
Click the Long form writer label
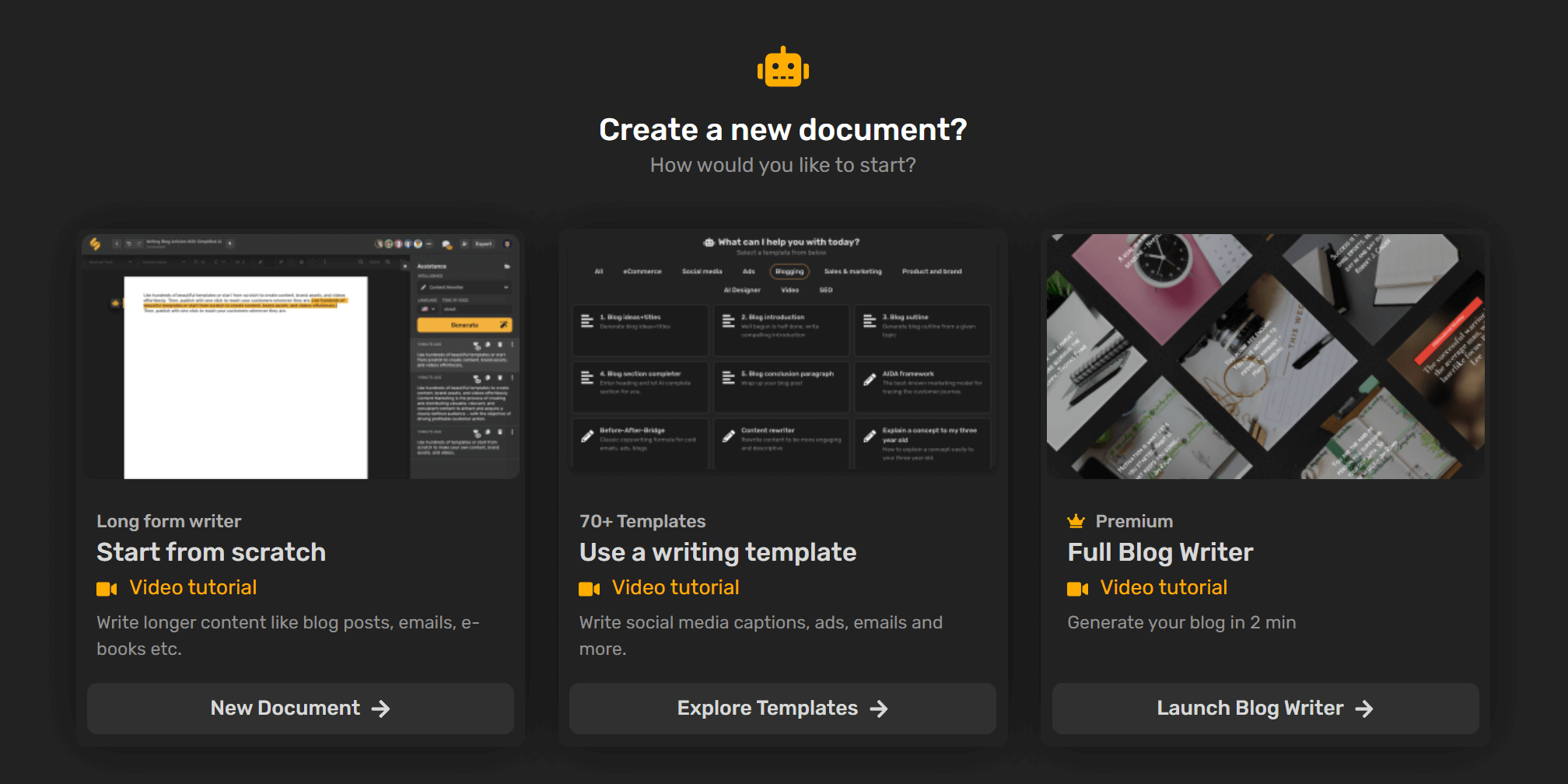[x=169, y=521]
